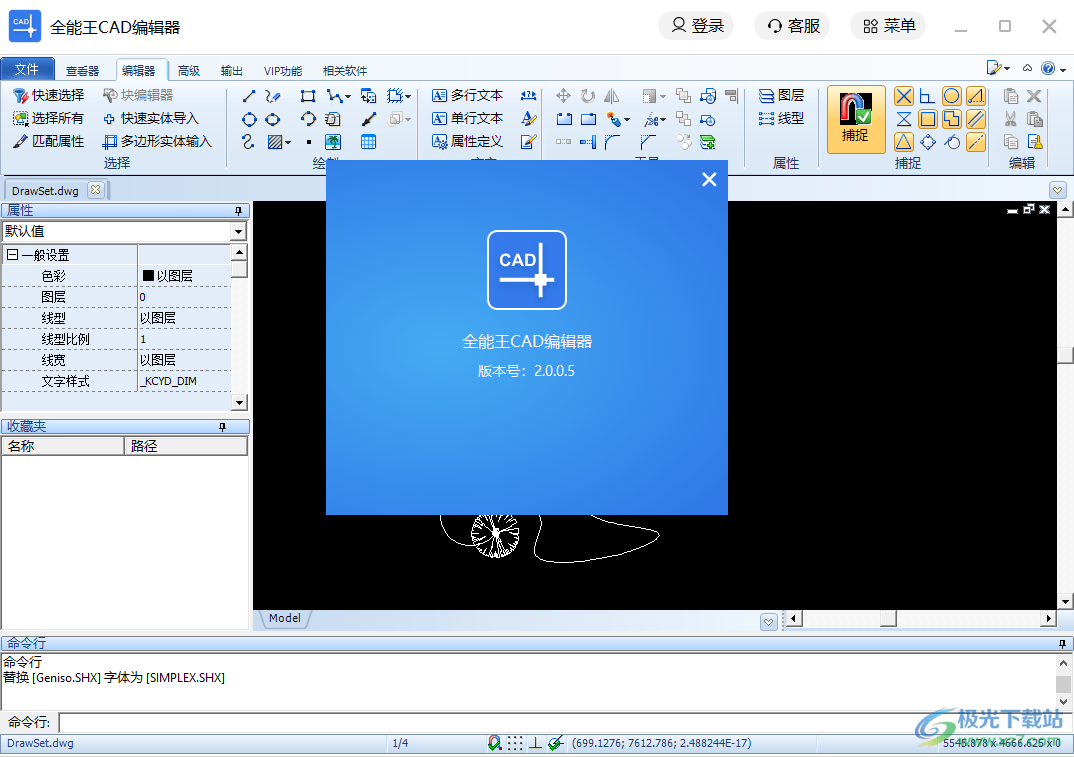This screenshot has width=1074, height=757.
Task: Click the 登录 login button
Action: pyautogui.click(x=697, y=25)
